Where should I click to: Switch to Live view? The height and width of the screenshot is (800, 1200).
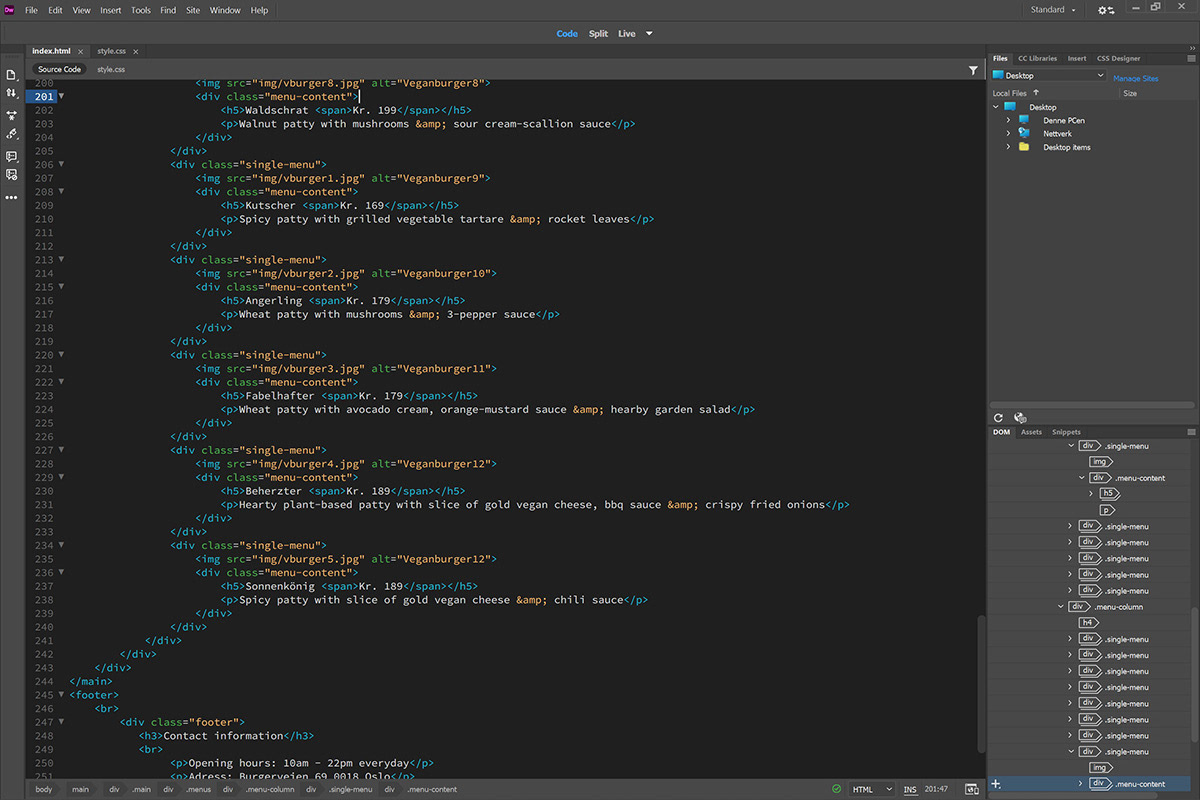[x=626, y=34]
